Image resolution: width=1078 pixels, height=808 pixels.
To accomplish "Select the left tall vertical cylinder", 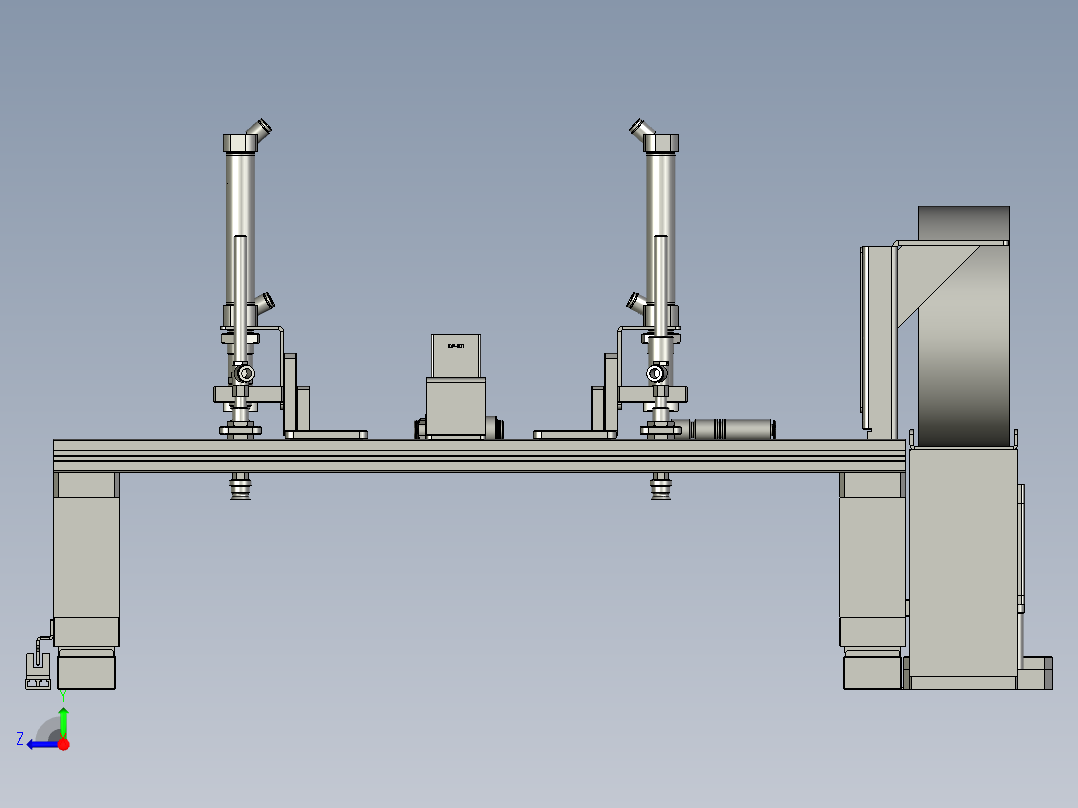I will [240, 230].
